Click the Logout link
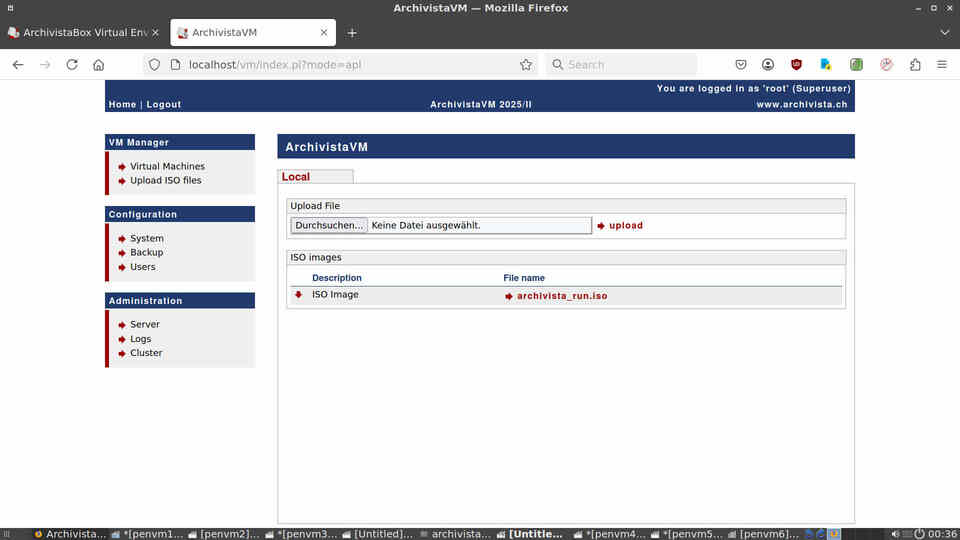The image size is (960, 540). 163,105
